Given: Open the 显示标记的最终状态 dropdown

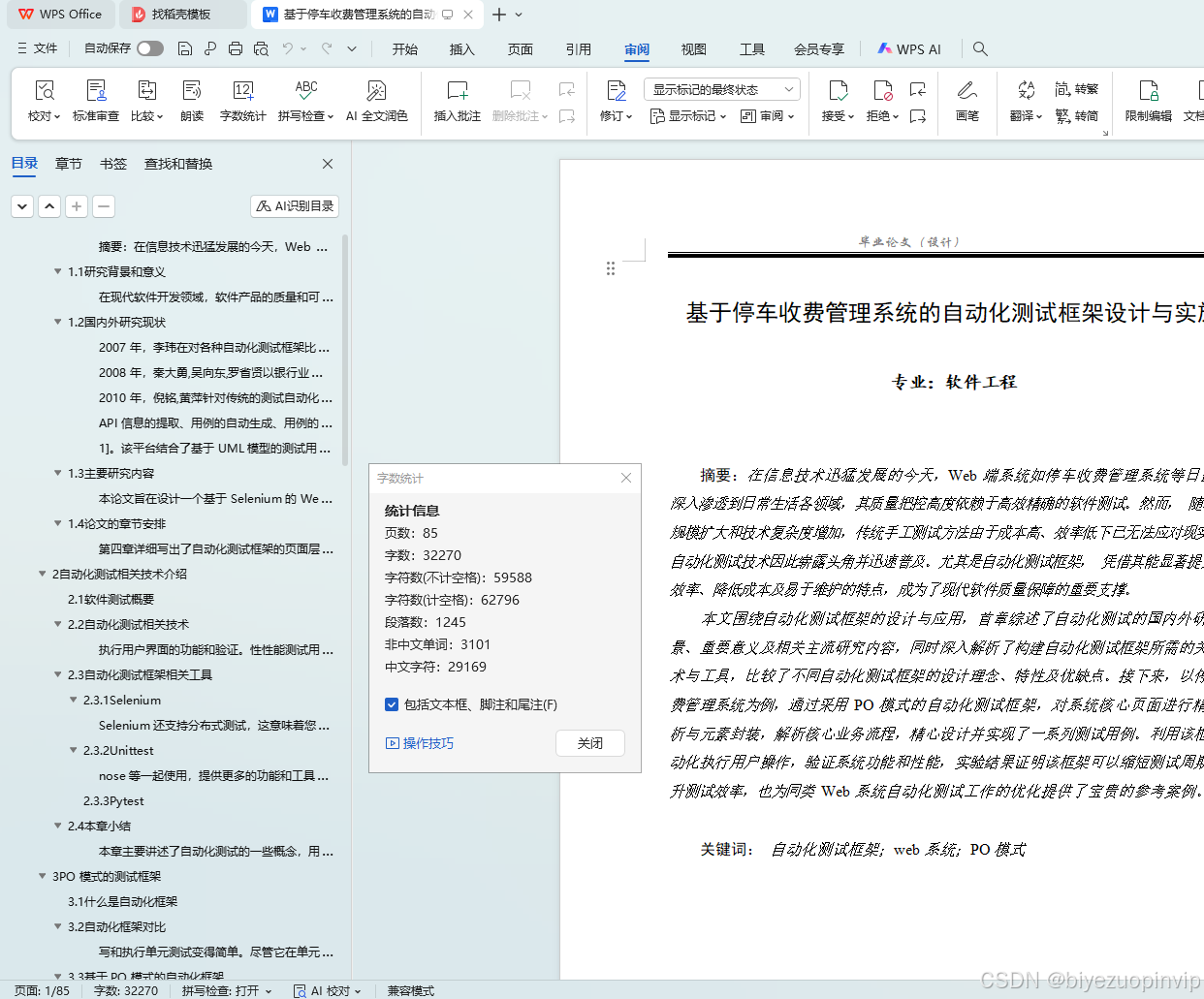Looking at the screenshot, I should 722,88.
